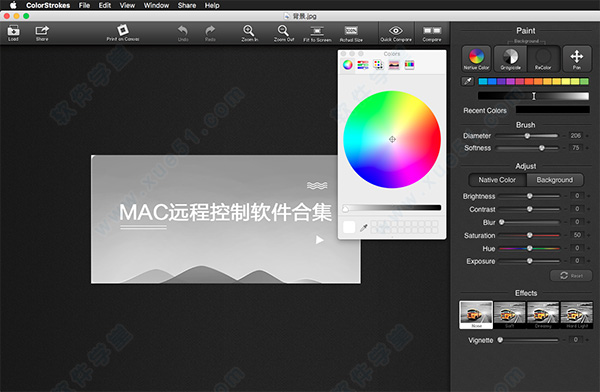Switch to color wheel picker tab
The width and height of the screenshot is (600, 392).
(x=348, y=65)
